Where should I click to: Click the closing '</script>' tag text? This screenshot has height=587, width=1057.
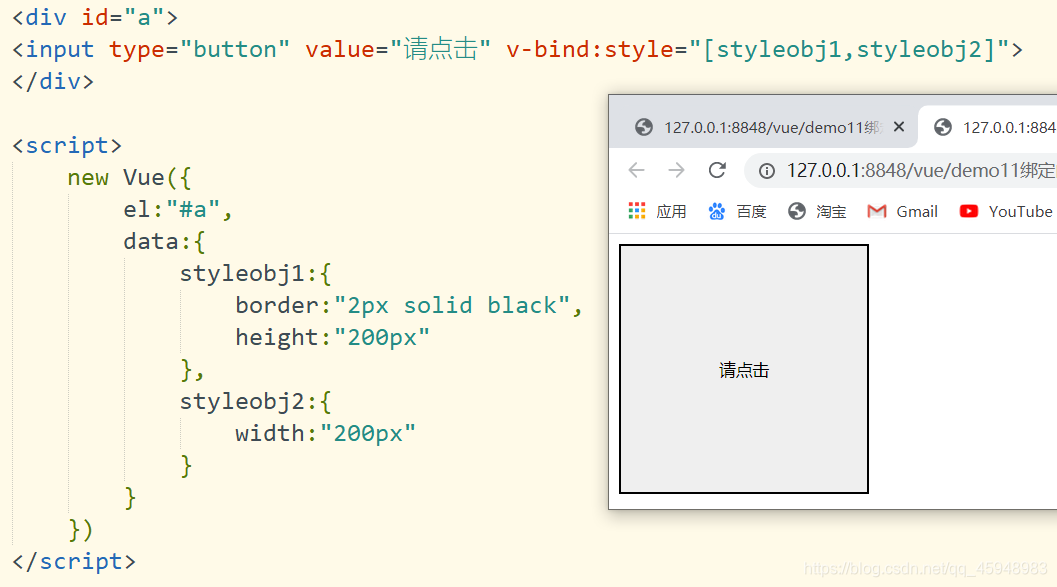point(73,561)
